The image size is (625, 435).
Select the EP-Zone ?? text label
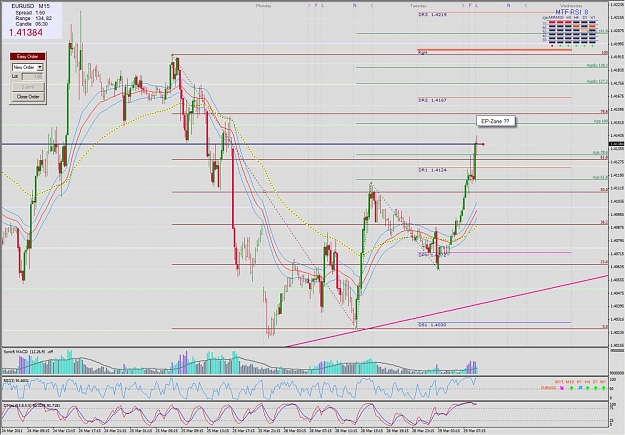[x=495, y=121]
